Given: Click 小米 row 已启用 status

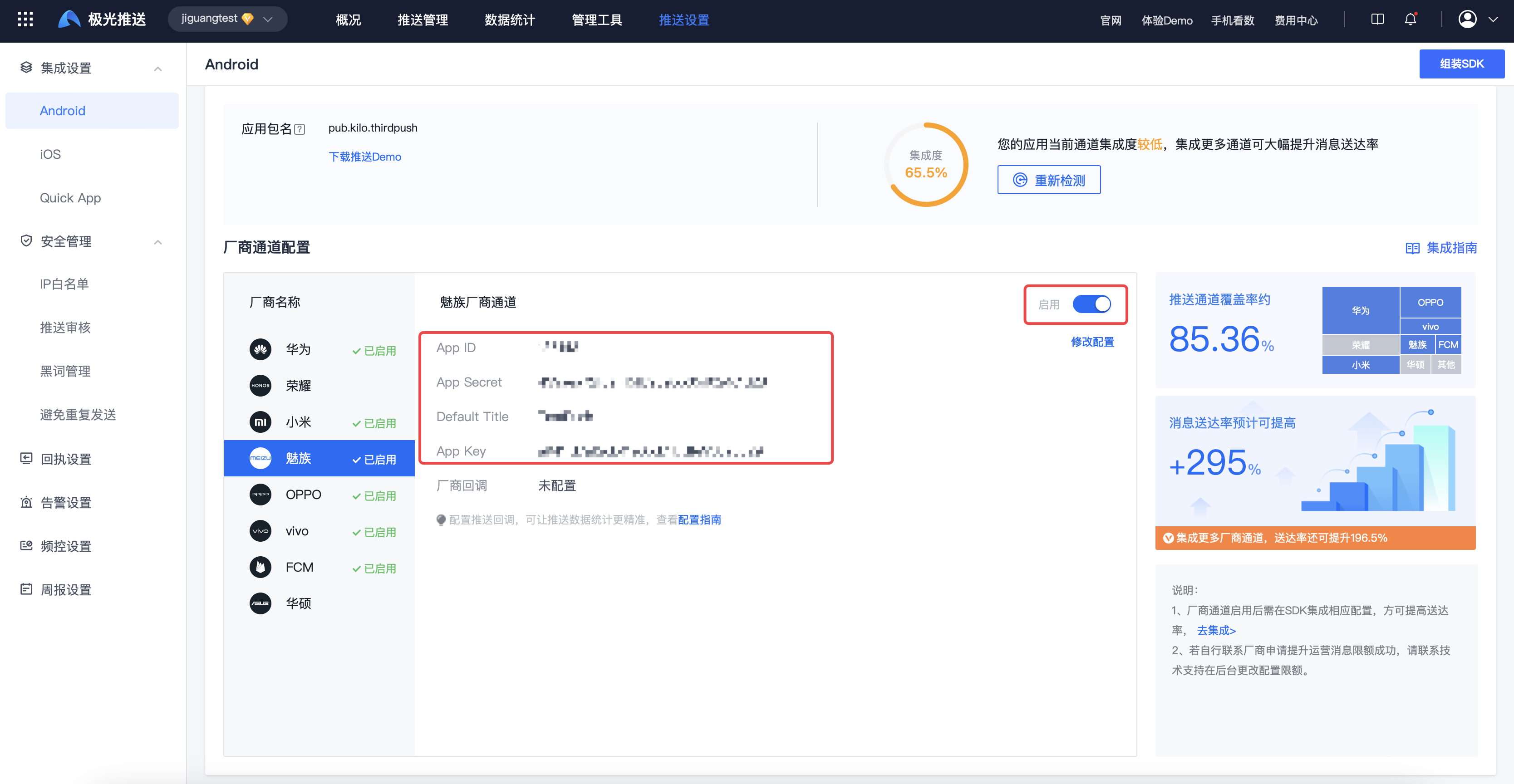Looking at the screenshot, I should 374,423.
